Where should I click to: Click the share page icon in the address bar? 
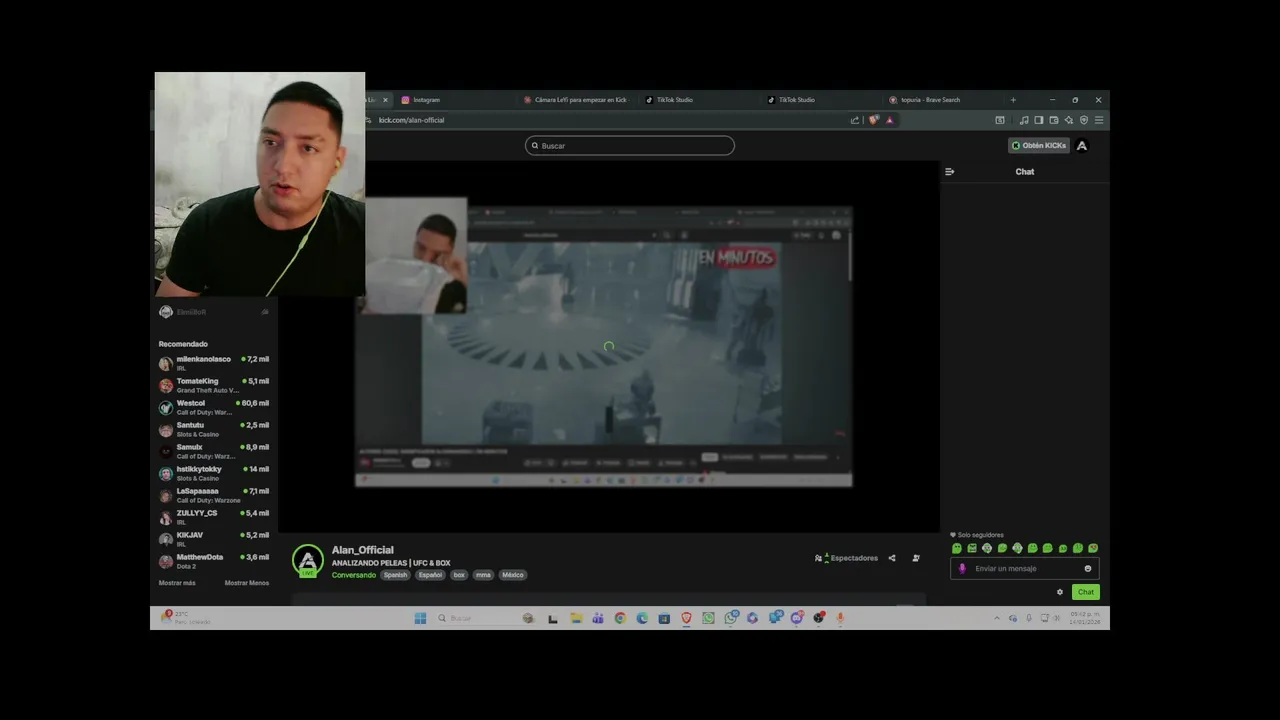coord(855,120)
